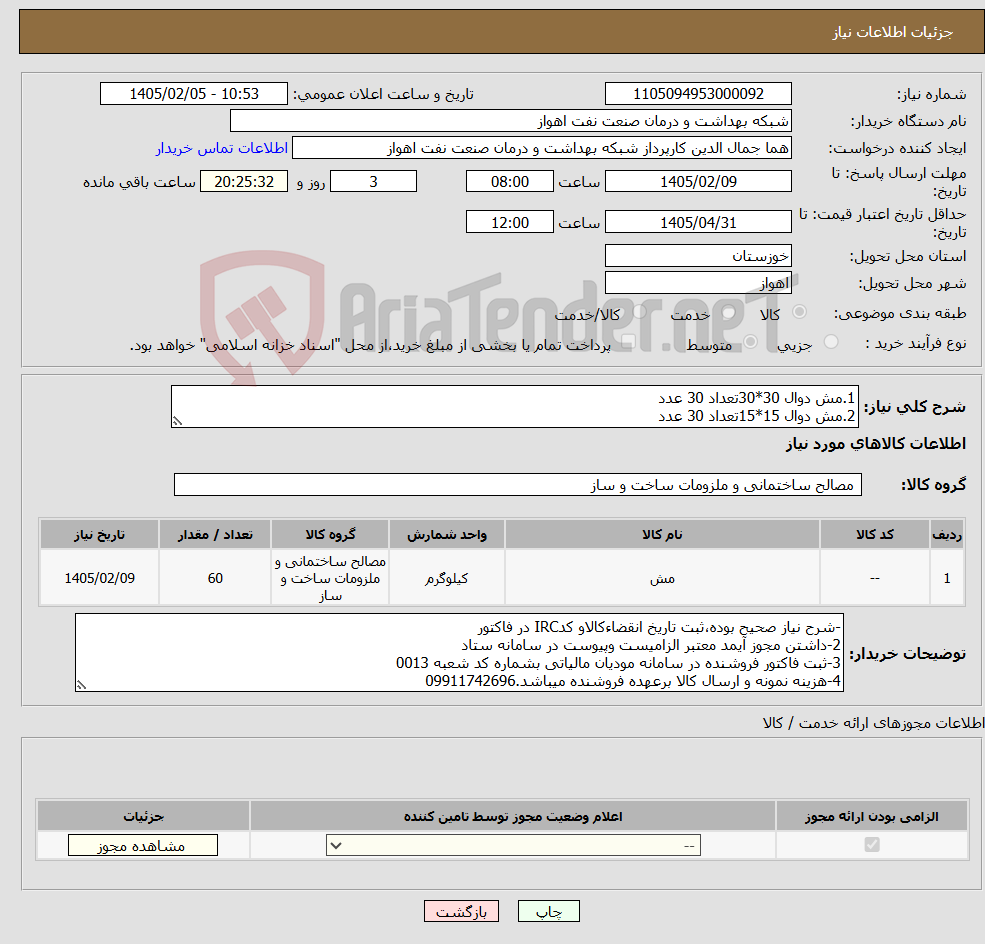Click the تعداد / مقدار column header
This screenshot has width=985, height=944.
(x=215, y=534)
